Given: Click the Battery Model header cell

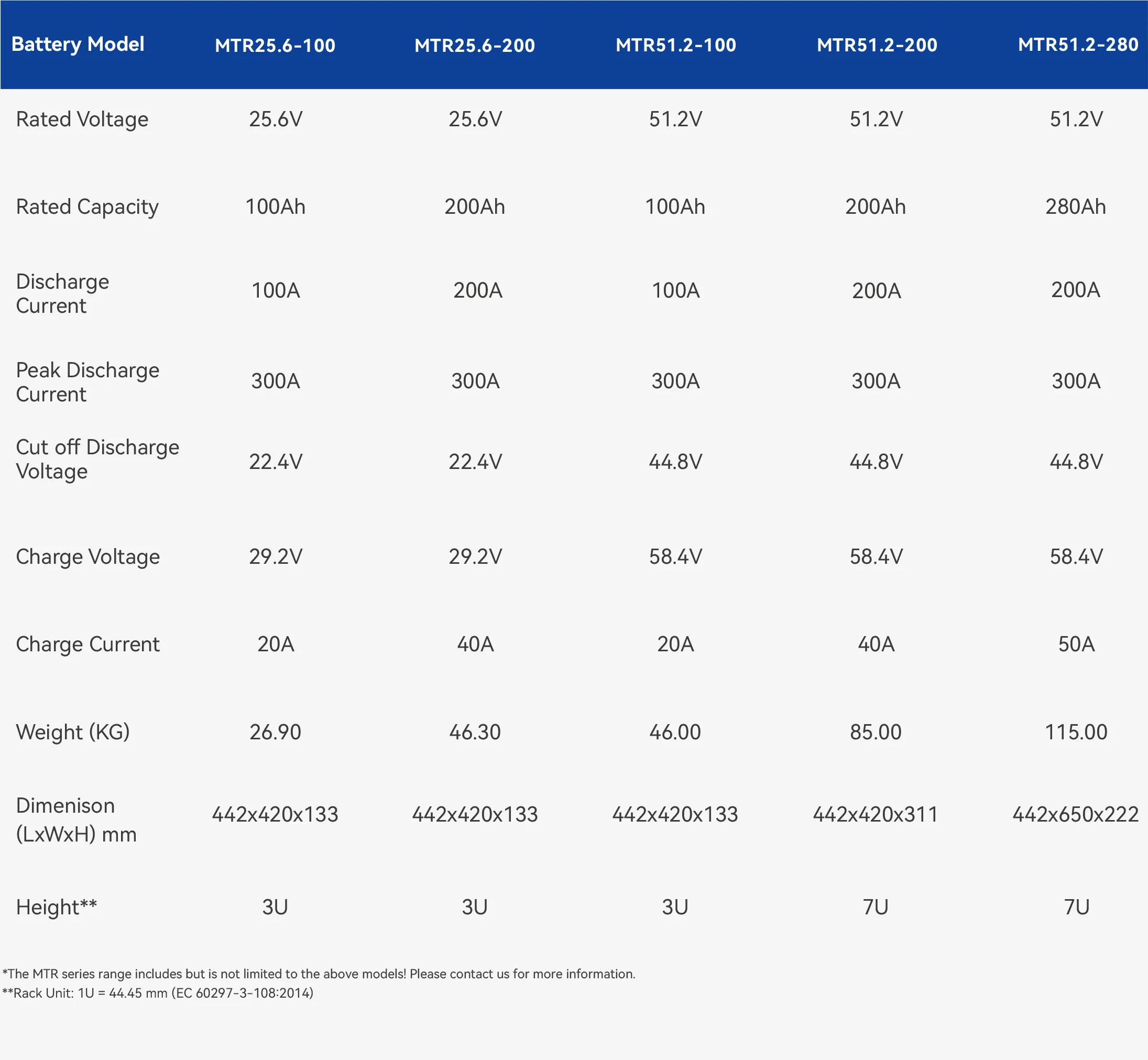Looking at the screenshot, I should click(78, 44).
